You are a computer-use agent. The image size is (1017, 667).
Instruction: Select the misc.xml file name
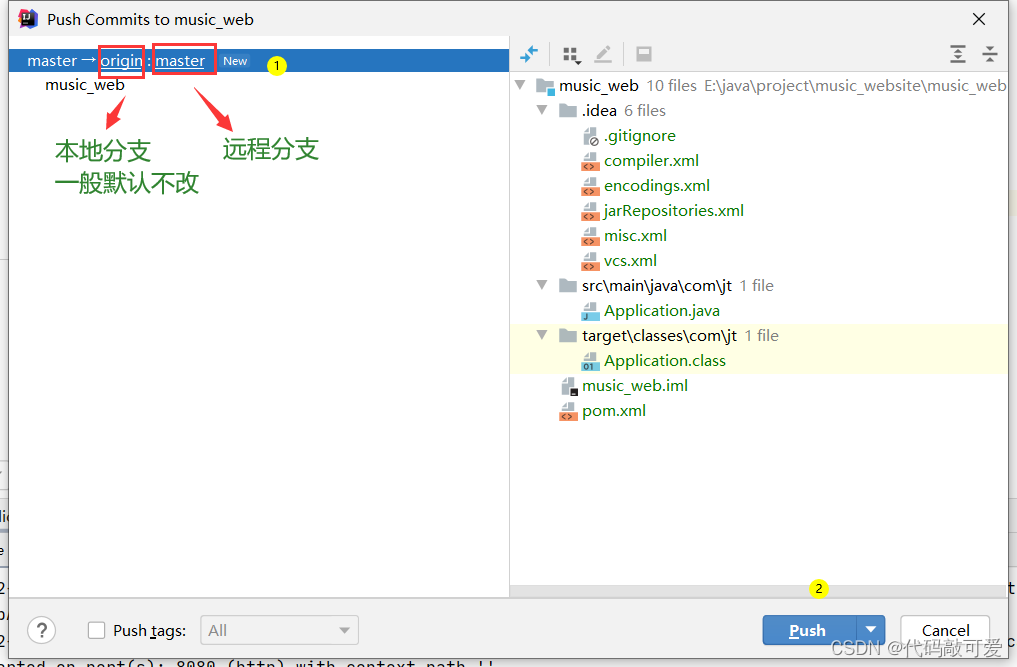[x=636, y=236]
